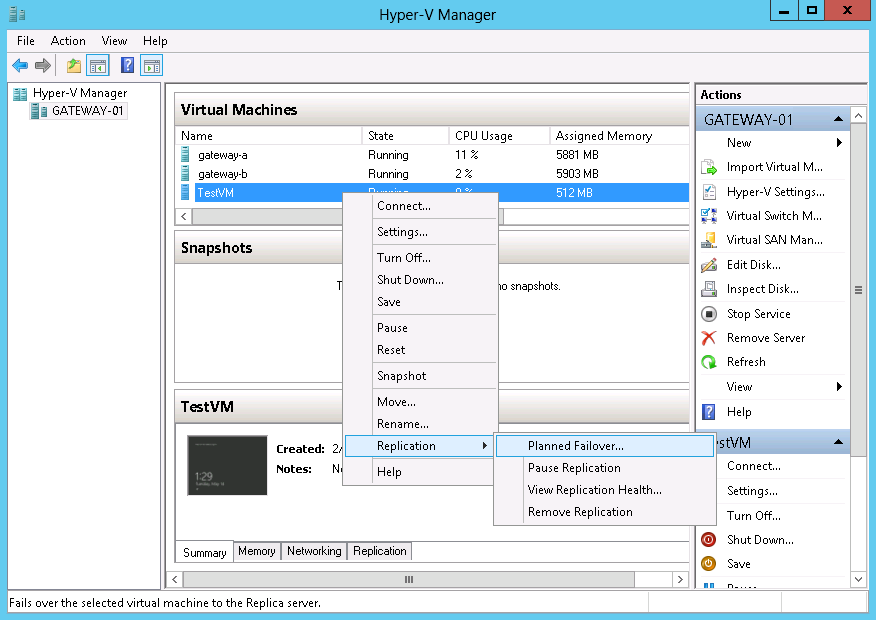This screenshot has height=620, width=876.
Task: Click the TestVM row icon
Action: (185, 192)
